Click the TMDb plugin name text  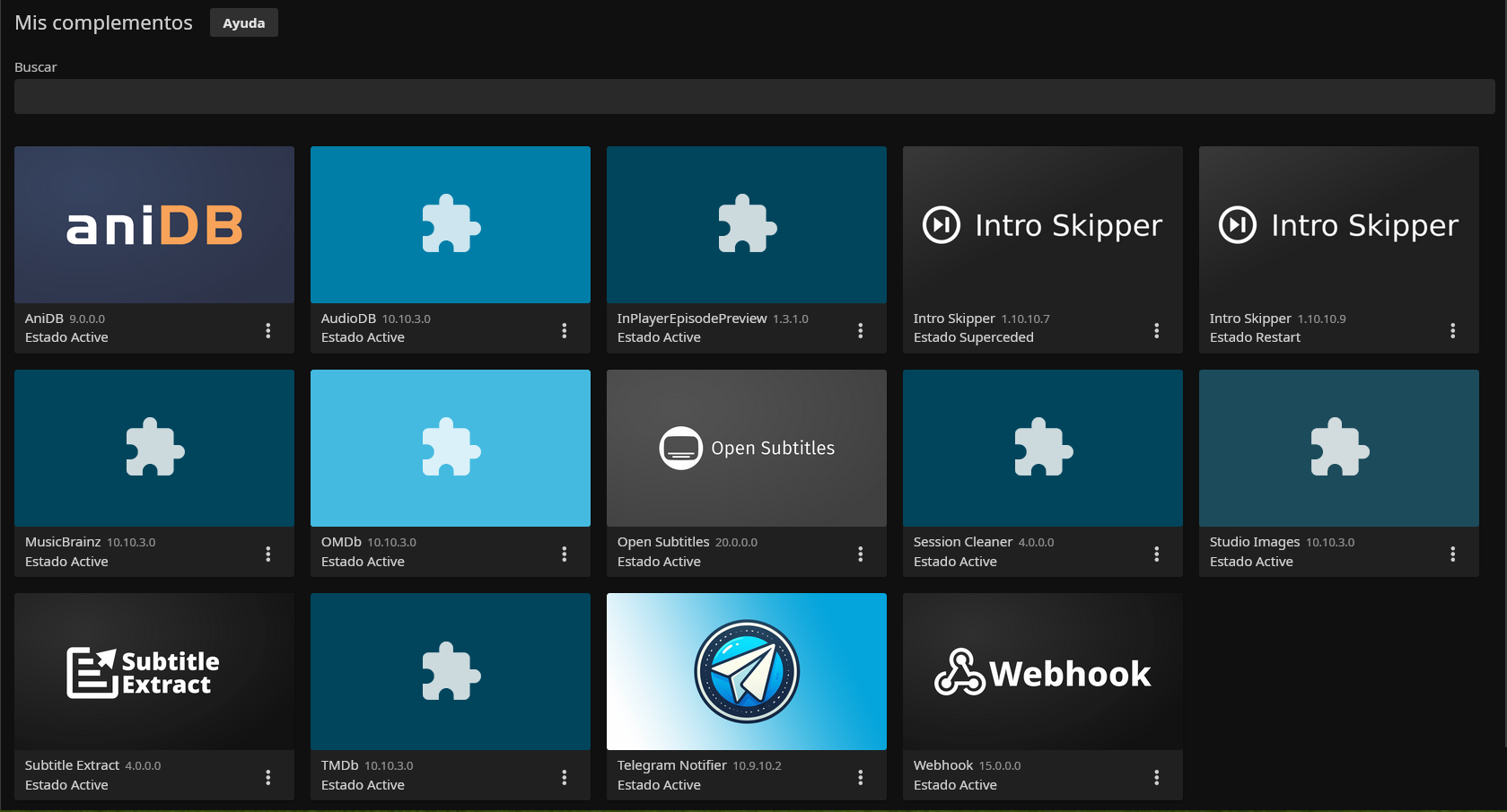pyautogui.click(x=339, y=765)
